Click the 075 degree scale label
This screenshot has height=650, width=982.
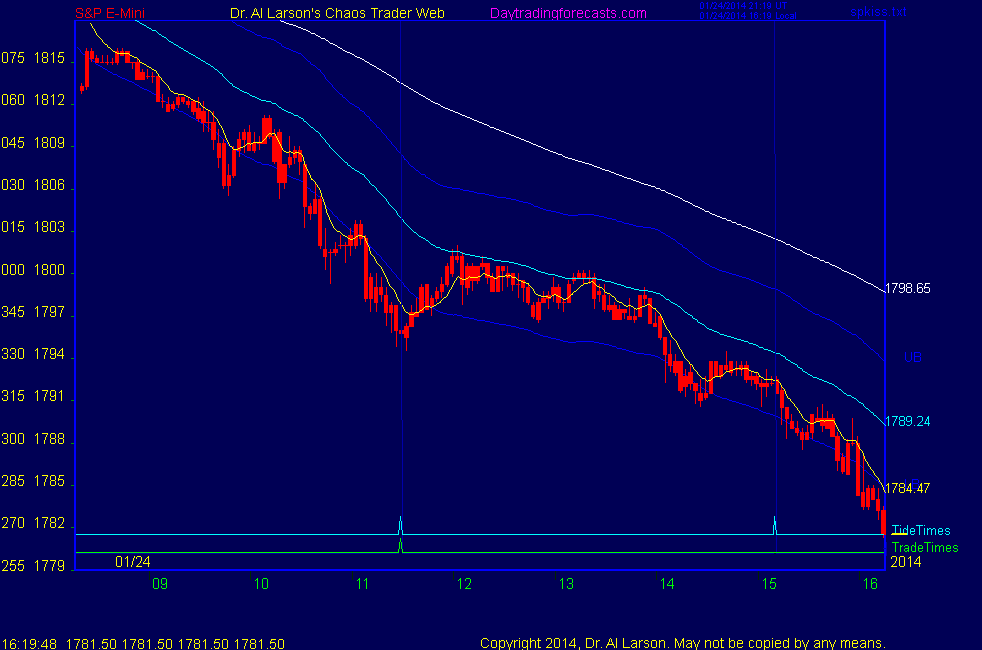(13, 58)
